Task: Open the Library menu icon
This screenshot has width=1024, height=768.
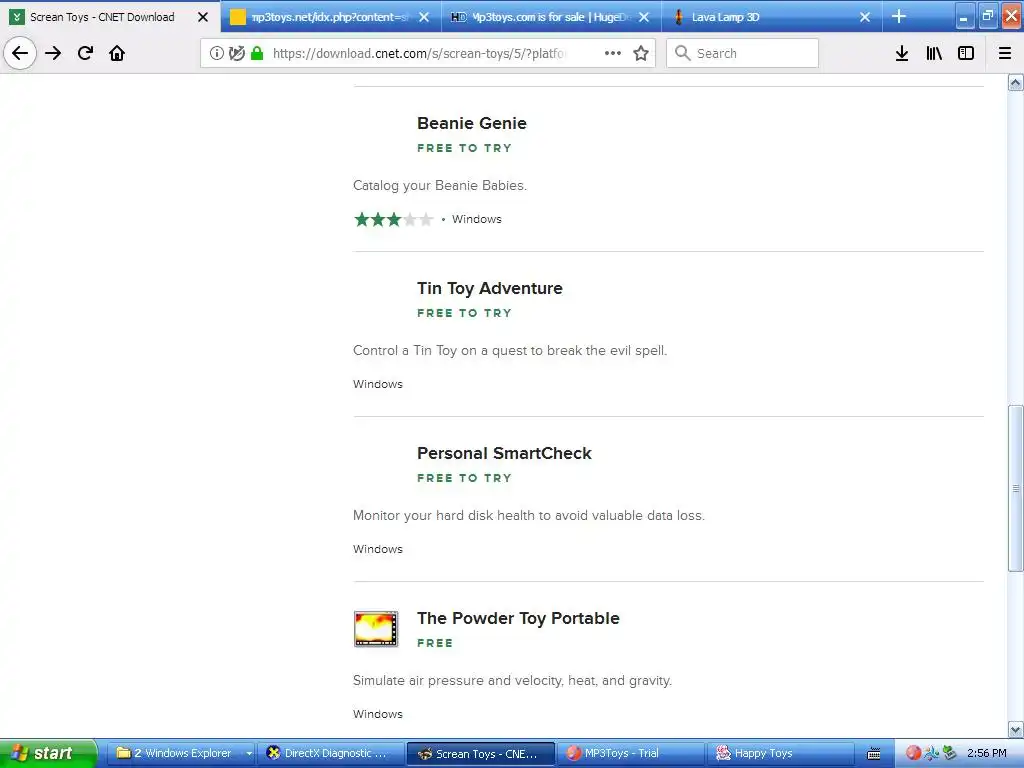Action: point(934,53)
